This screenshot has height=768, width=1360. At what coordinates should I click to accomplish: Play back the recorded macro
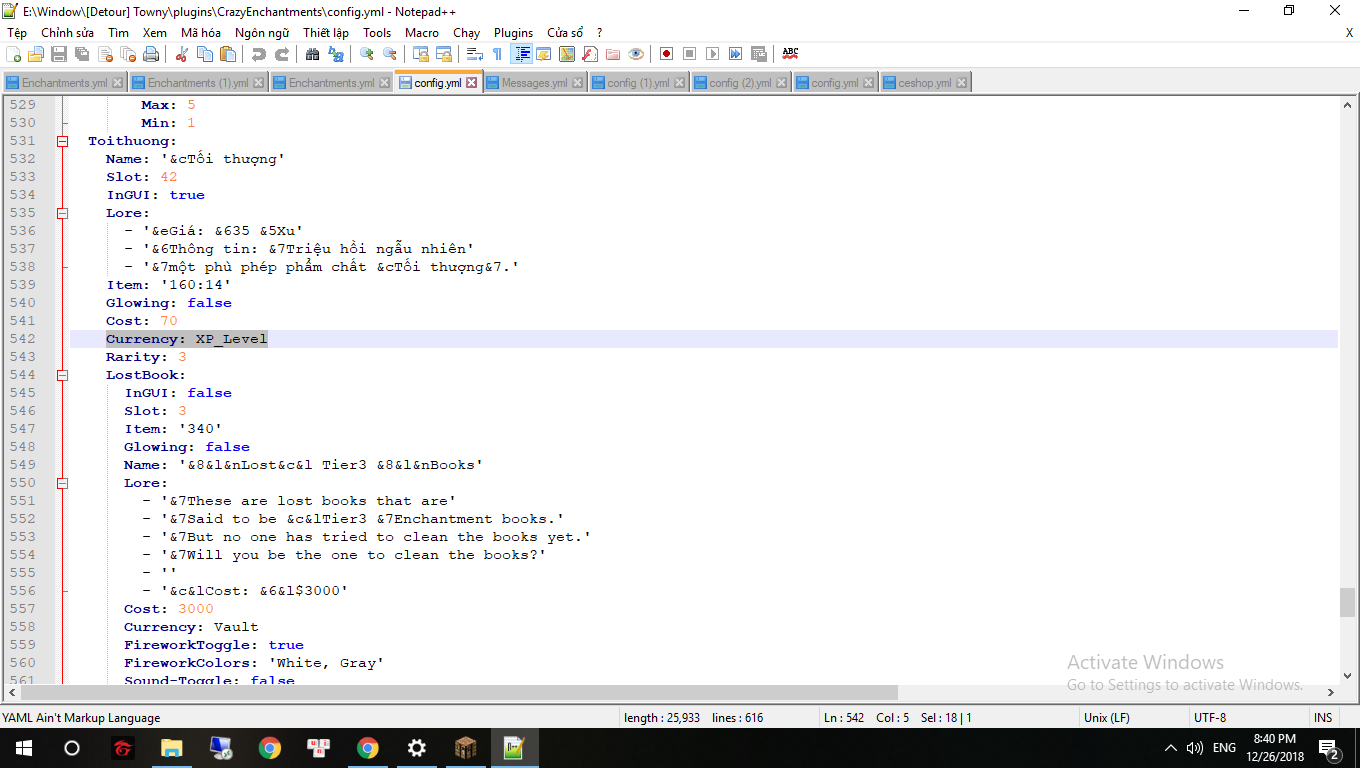713,54
